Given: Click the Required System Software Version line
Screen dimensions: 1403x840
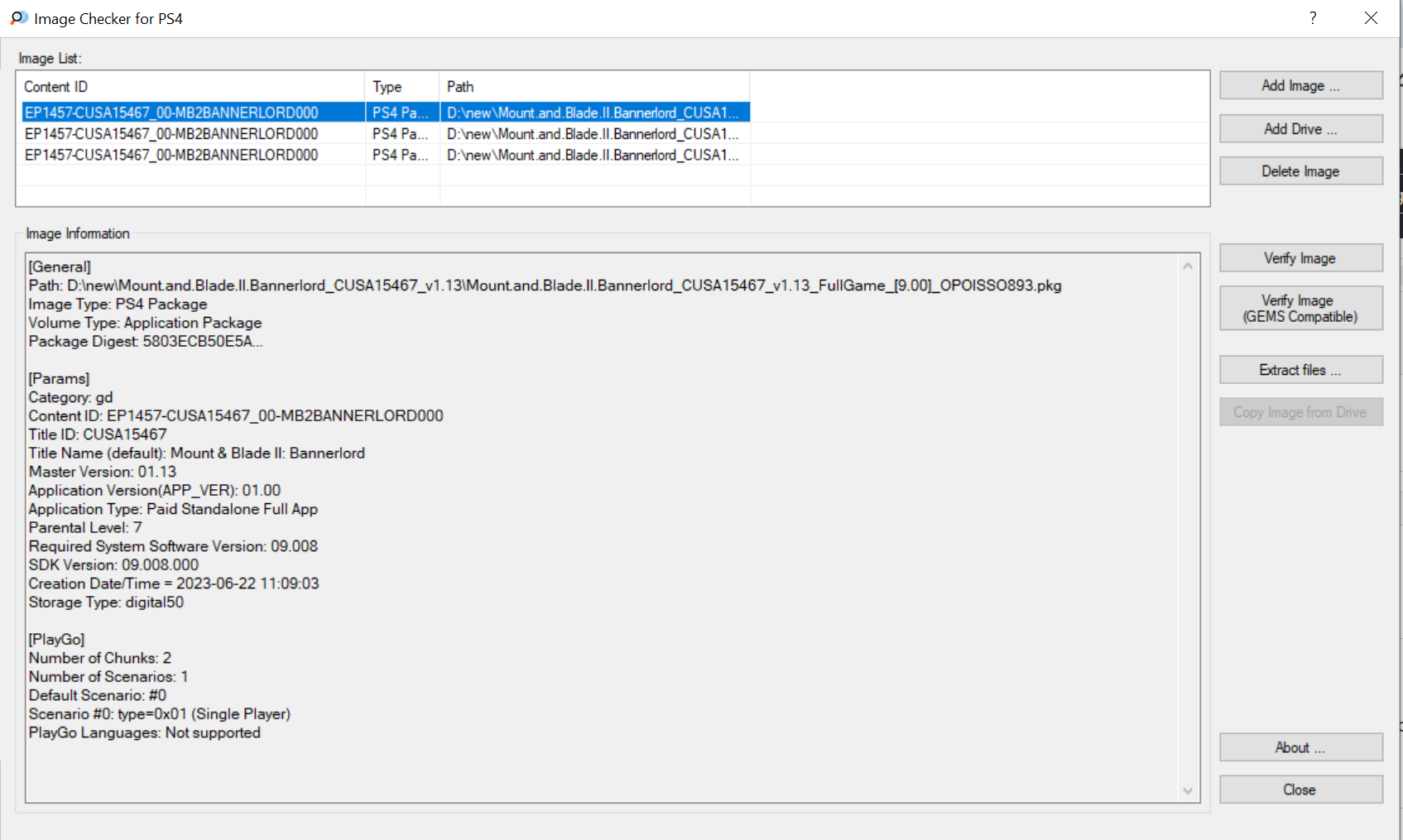Looking at the screenshot, I should [x=173, y=546].
